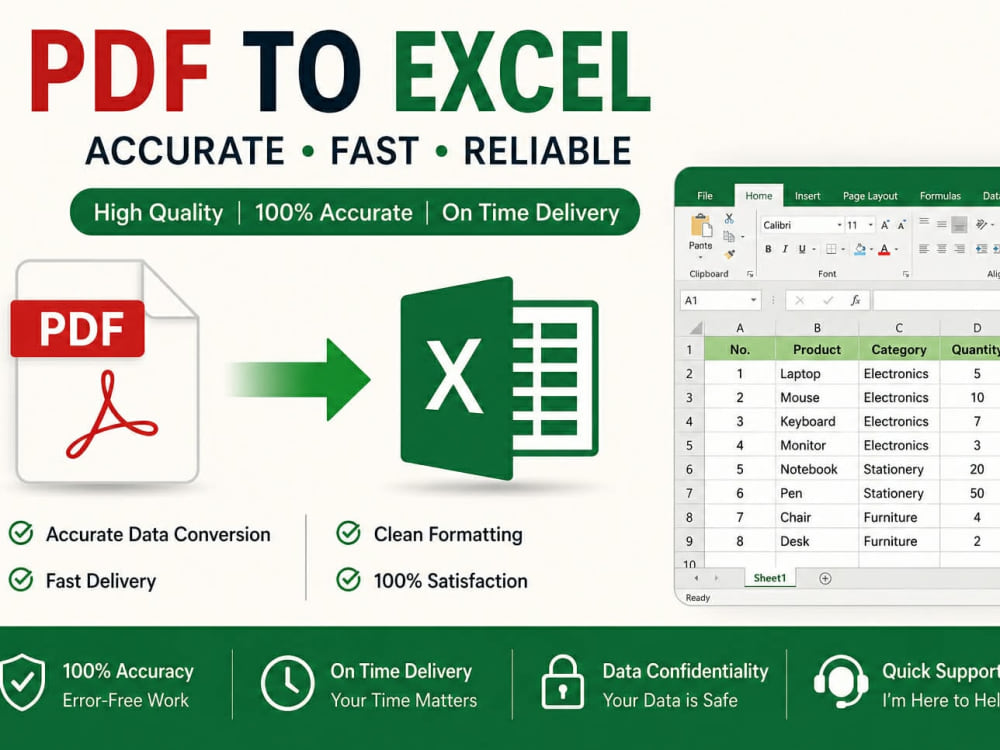Open Insert Function fx button
1000x750 pixels.
[x=856, y=300]
